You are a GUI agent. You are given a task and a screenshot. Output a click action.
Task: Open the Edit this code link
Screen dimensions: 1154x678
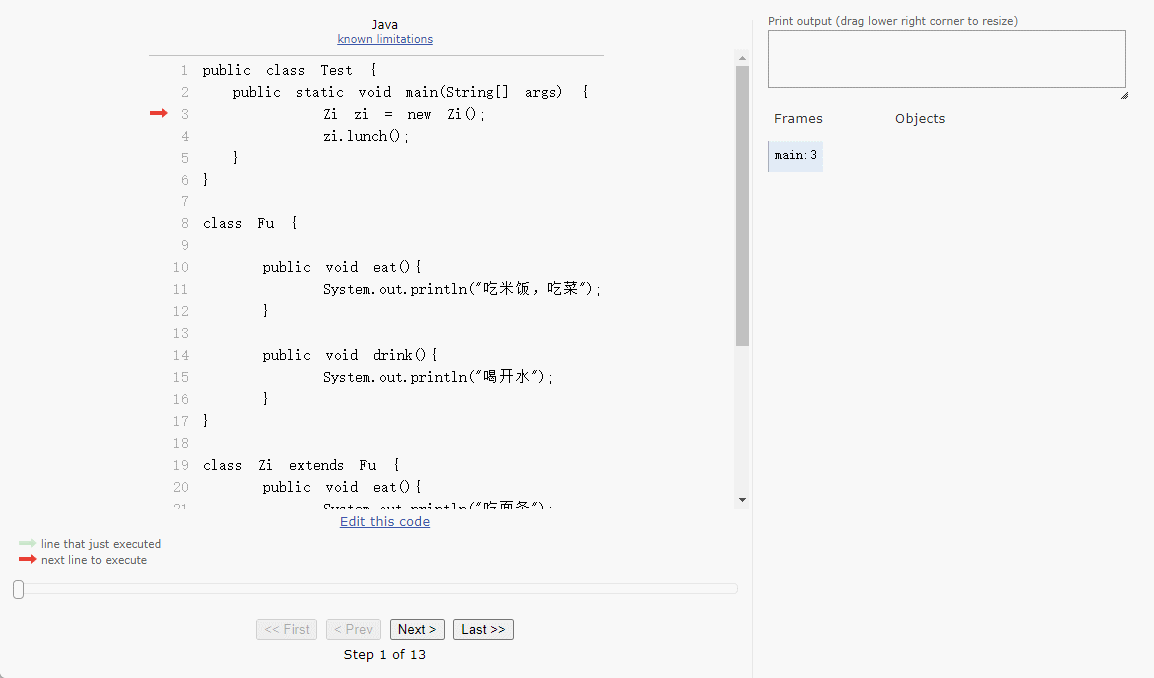pyautogui.click(x=385, y=521)
